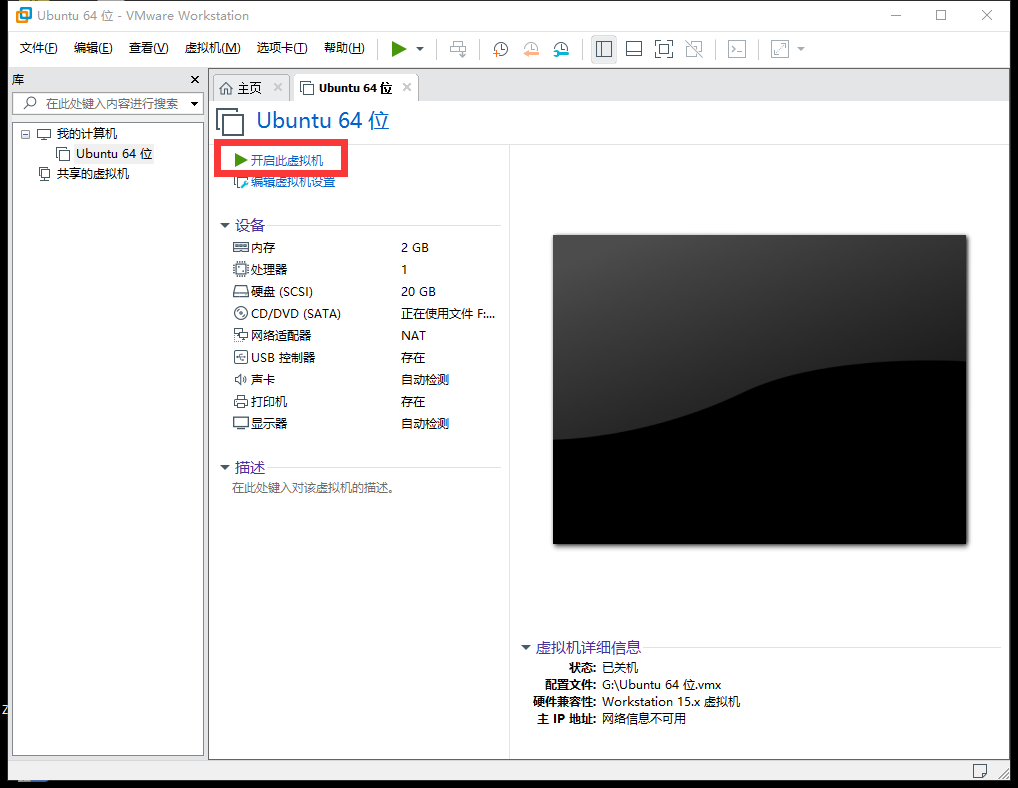Select Ubuntu 64 位 in library tree

click(114, 154)
